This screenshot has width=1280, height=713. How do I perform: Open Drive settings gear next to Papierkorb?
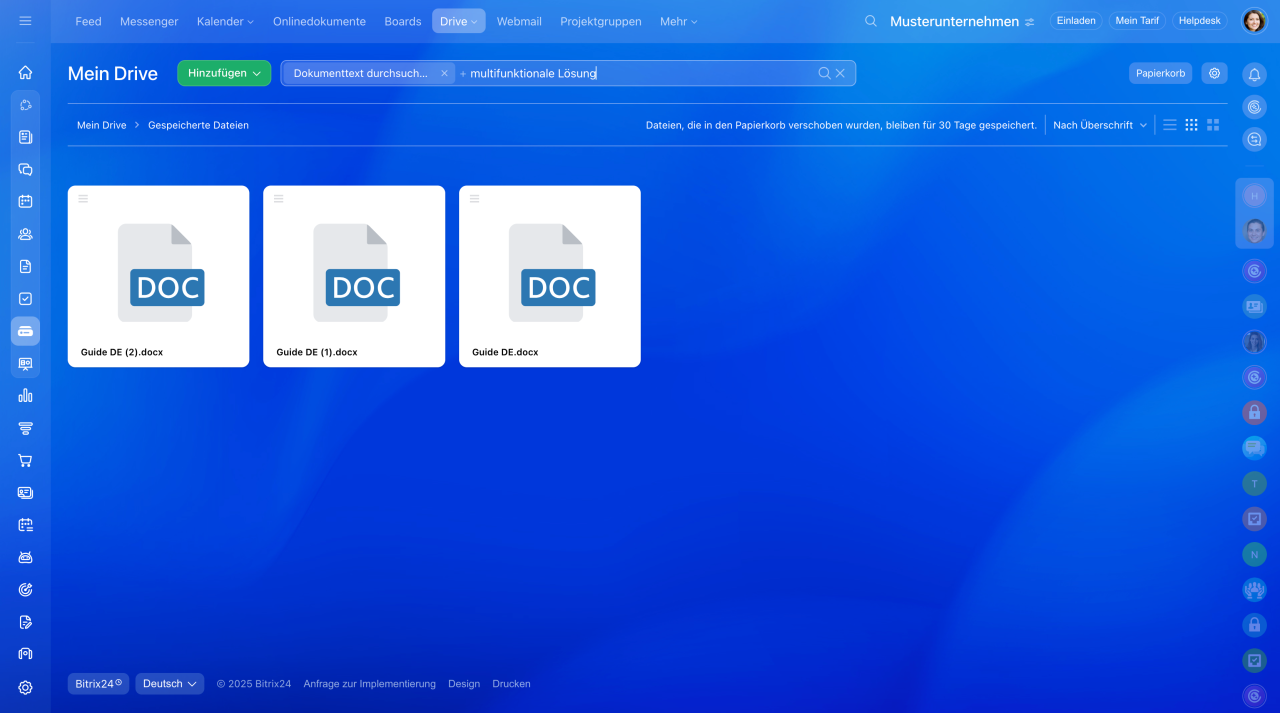click(x=1214, y=73)
